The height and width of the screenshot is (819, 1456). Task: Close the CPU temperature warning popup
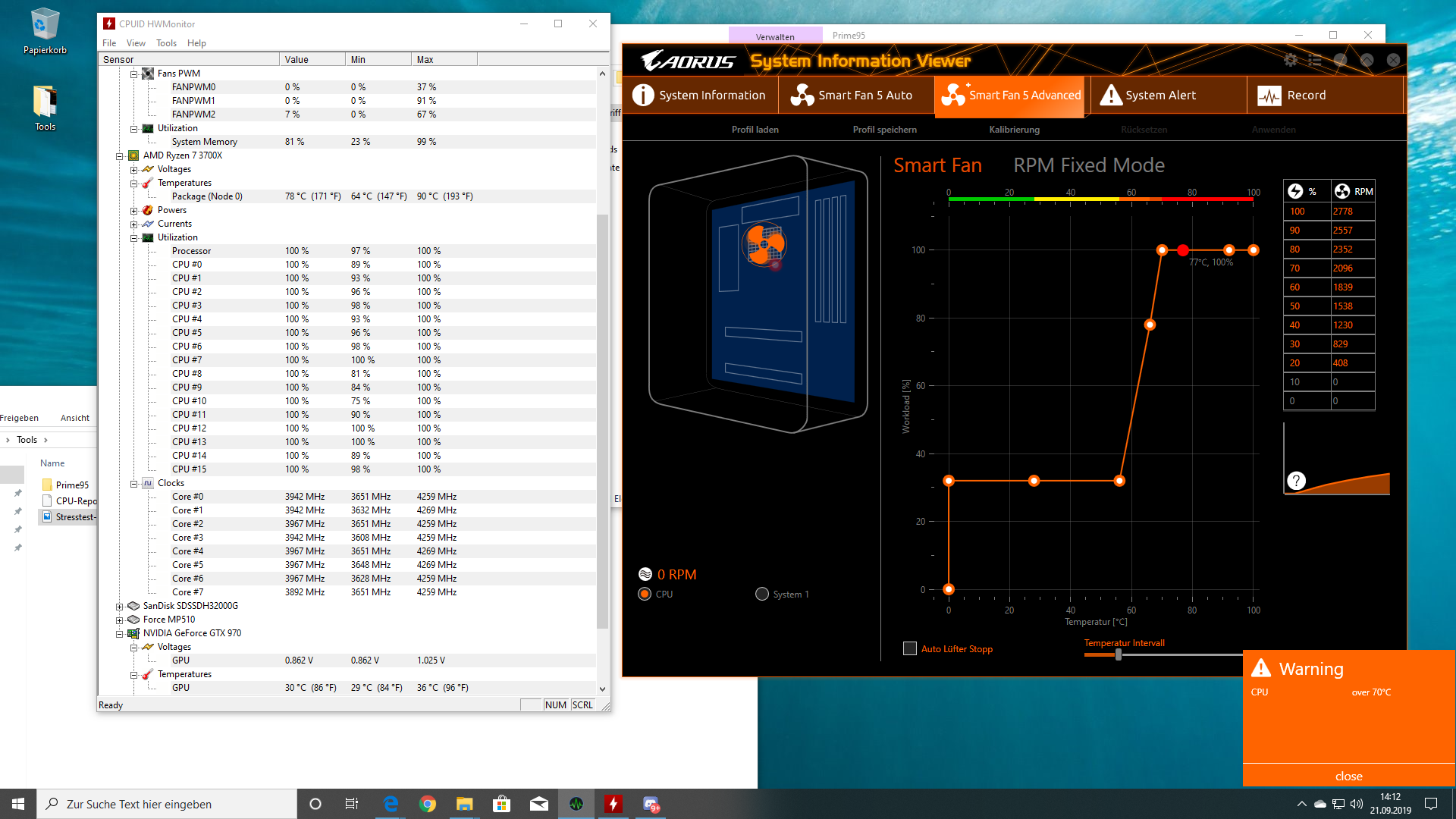pos(1348,776)
